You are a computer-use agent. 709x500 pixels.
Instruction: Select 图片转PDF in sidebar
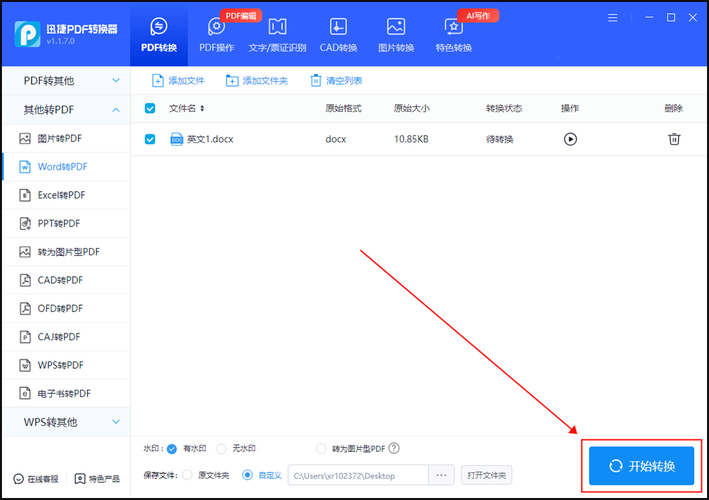click(x=66, y=138)
